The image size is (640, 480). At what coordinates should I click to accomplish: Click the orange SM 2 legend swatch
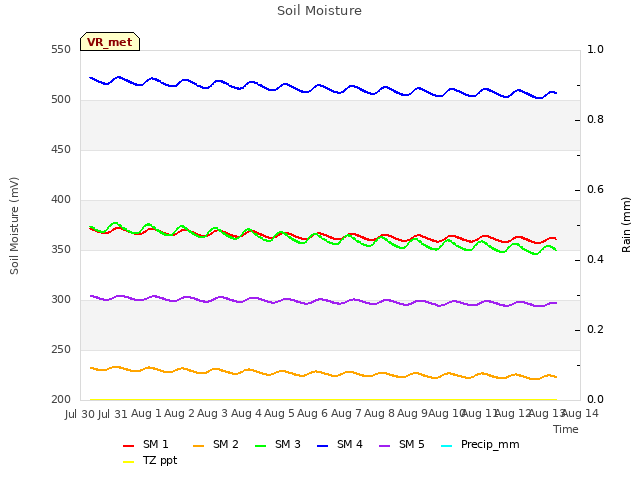pyautogui.click(x=199, y=446)
